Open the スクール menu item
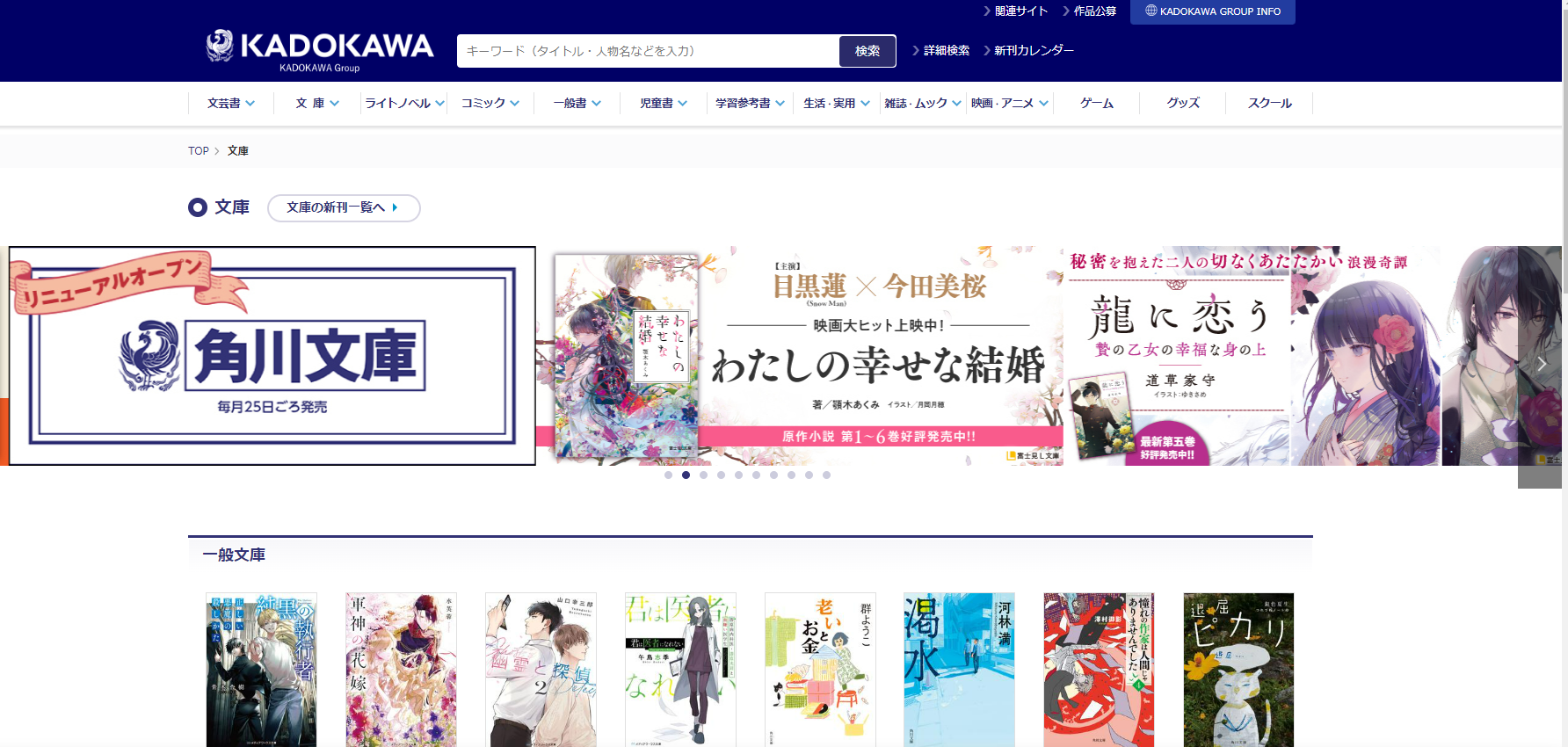 [x=1269, y=103]
